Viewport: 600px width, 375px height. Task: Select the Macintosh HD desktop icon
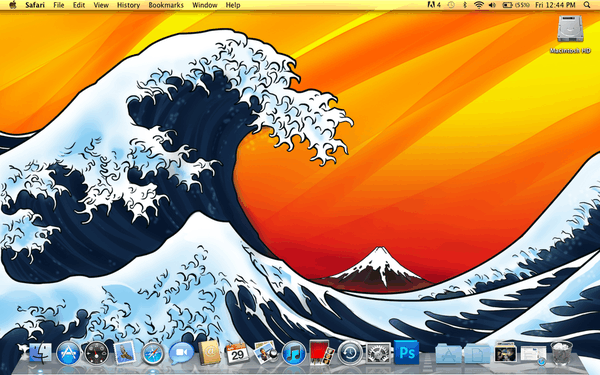(x=570, y=34)
